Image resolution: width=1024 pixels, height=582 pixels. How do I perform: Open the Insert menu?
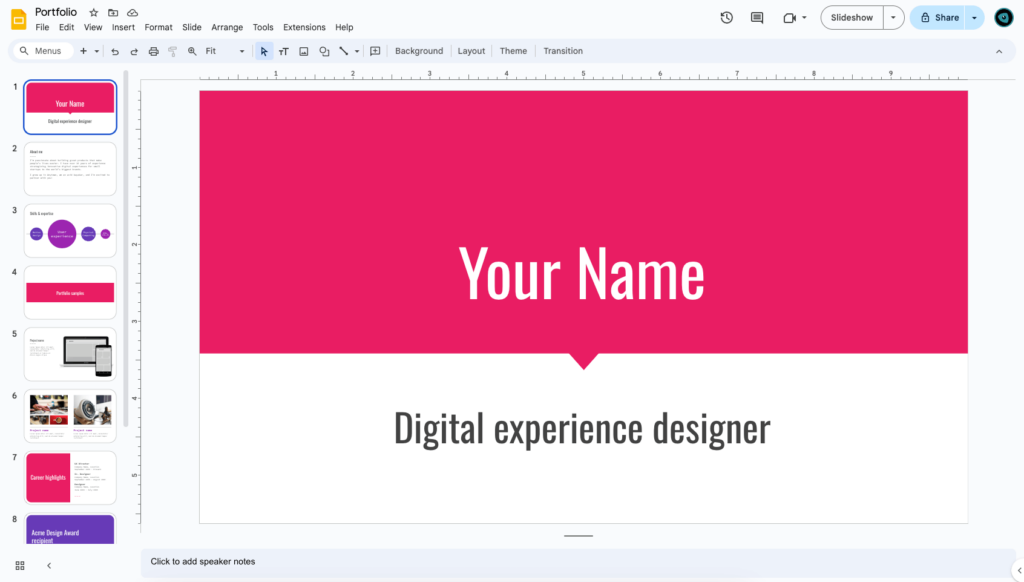click(x=123, y=27)
